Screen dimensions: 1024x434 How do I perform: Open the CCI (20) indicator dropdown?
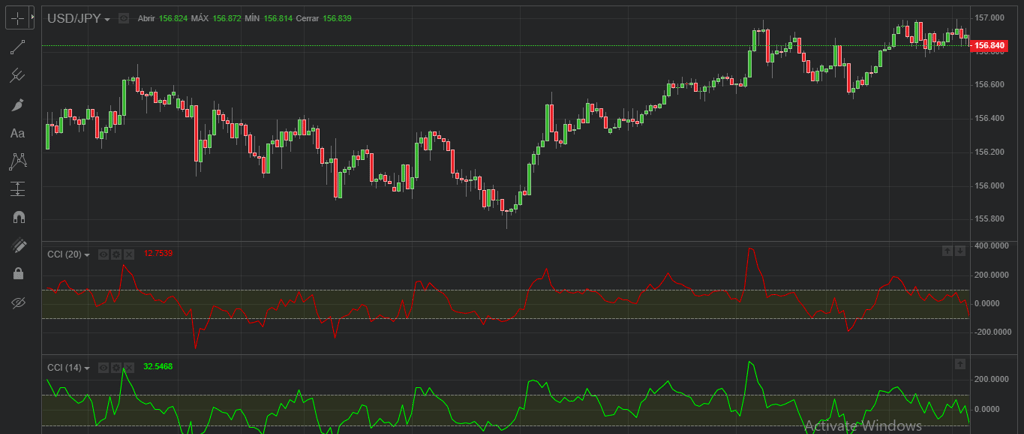pyautogui.click(x=68, y=255)
